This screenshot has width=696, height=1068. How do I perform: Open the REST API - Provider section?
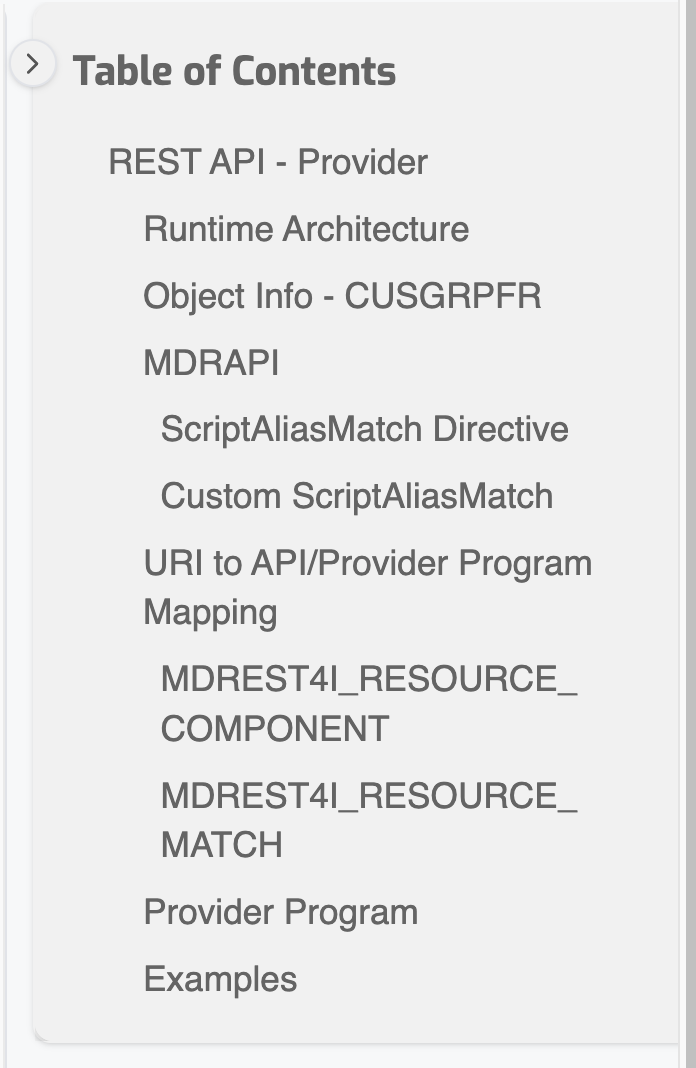click(x=268, y=162)
